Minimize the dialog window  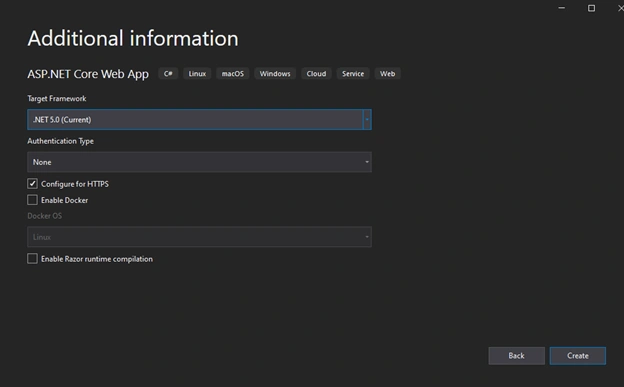(562, 8)
